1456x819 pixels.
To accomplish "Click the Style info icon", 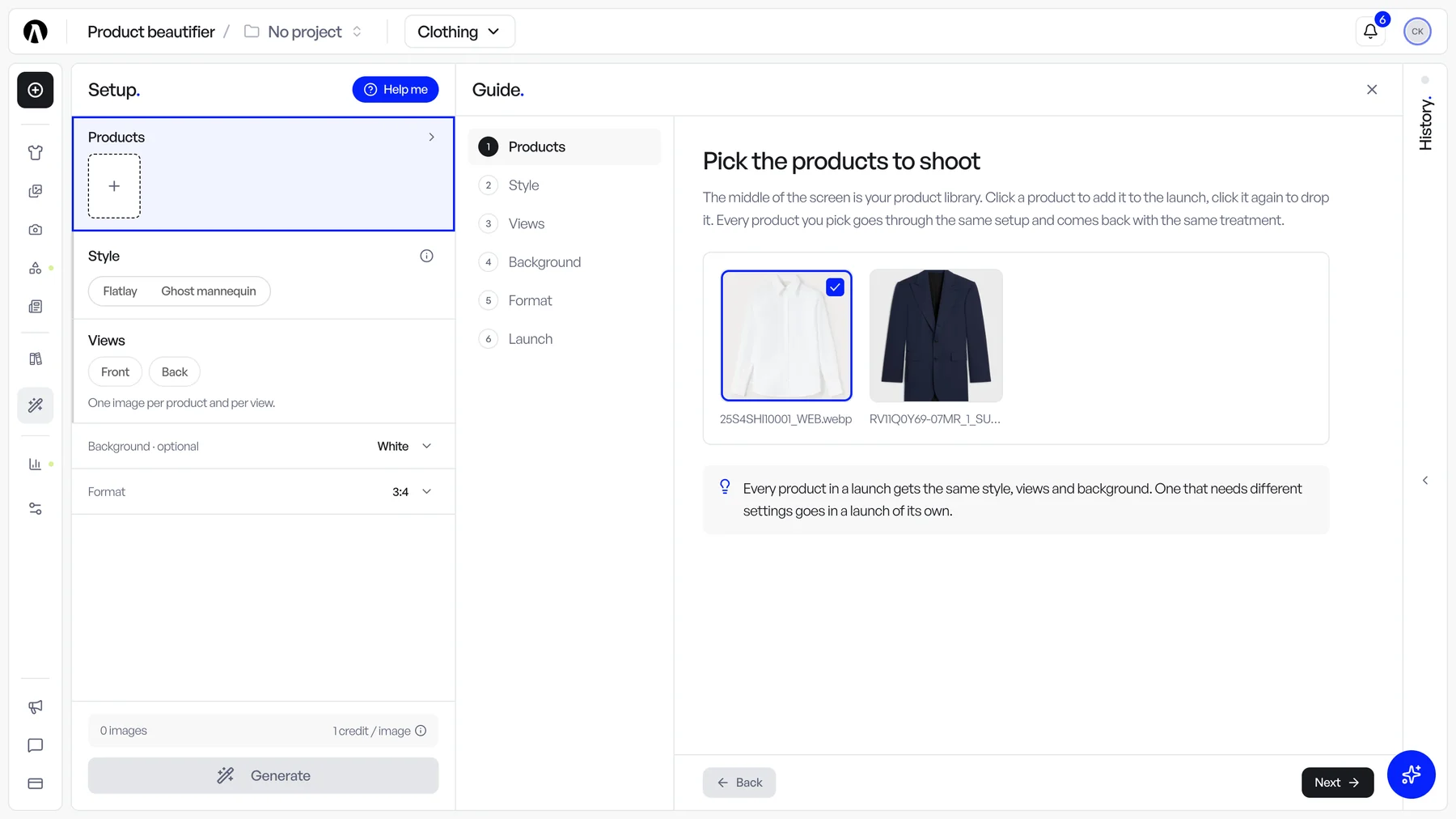I will coord(426,256).
